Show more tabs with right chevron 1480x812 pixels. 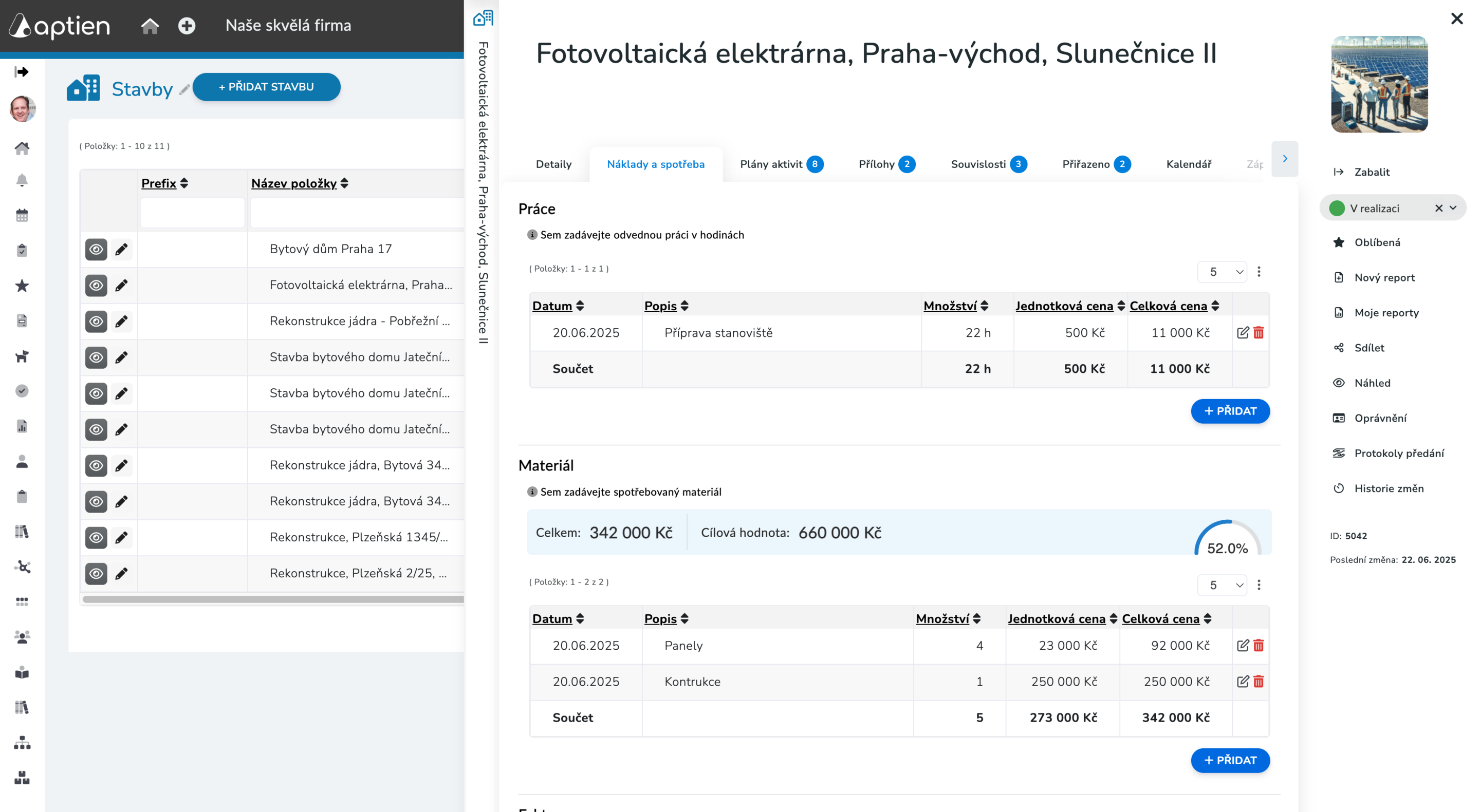pyautogui.click(x=1285, y=159)
